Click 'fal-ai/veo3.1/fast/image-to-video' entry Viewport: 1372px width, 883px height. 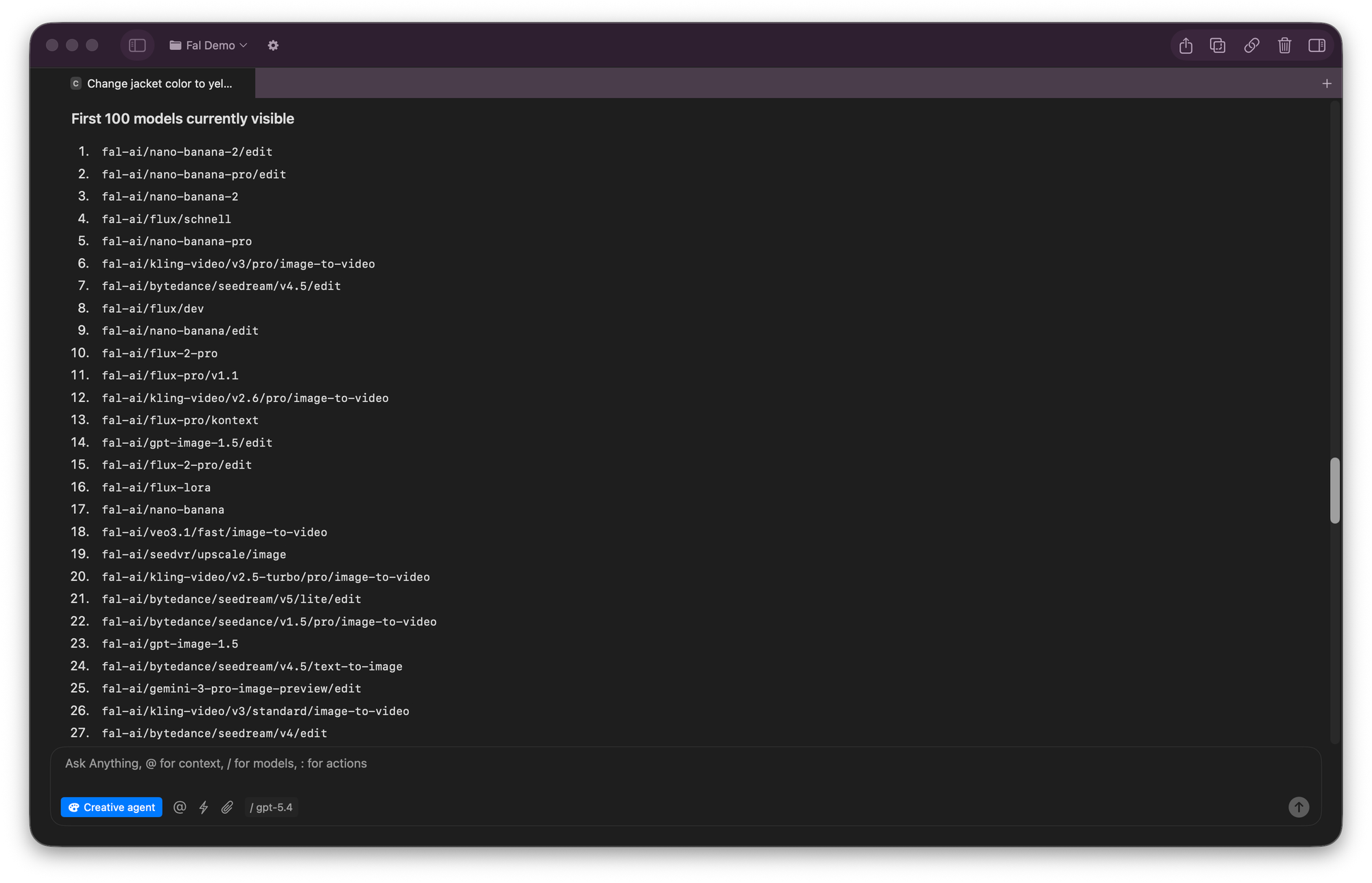[x=215, y=532]
